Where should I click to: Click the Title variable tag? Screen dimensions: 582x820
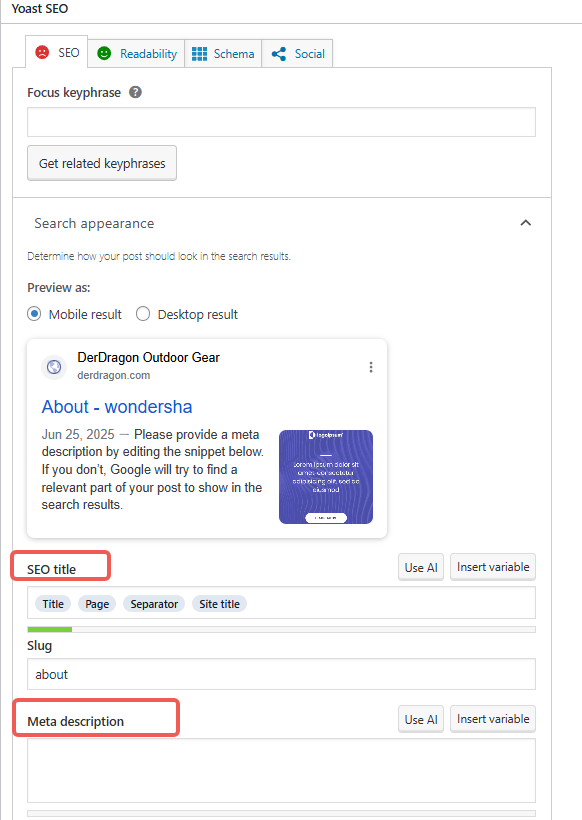pyautogui.click(x=53, y=604)
